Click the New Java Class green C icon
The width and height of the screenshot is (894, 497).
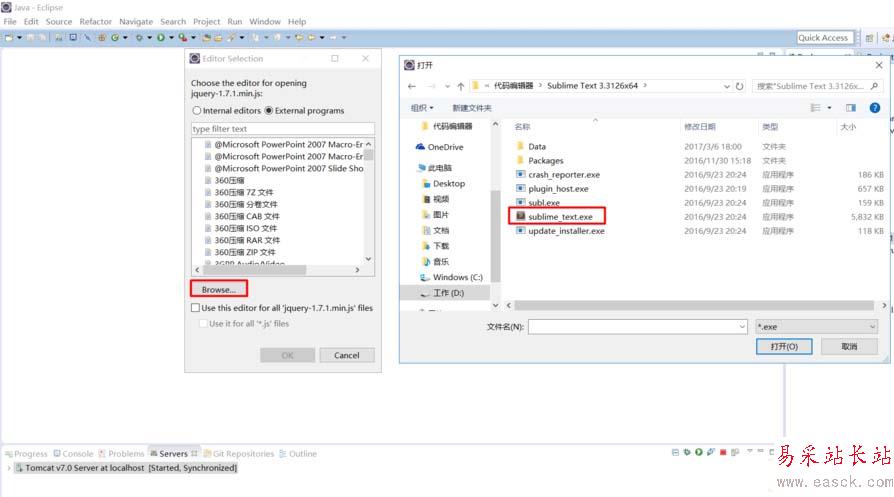(x=115, y=38)
